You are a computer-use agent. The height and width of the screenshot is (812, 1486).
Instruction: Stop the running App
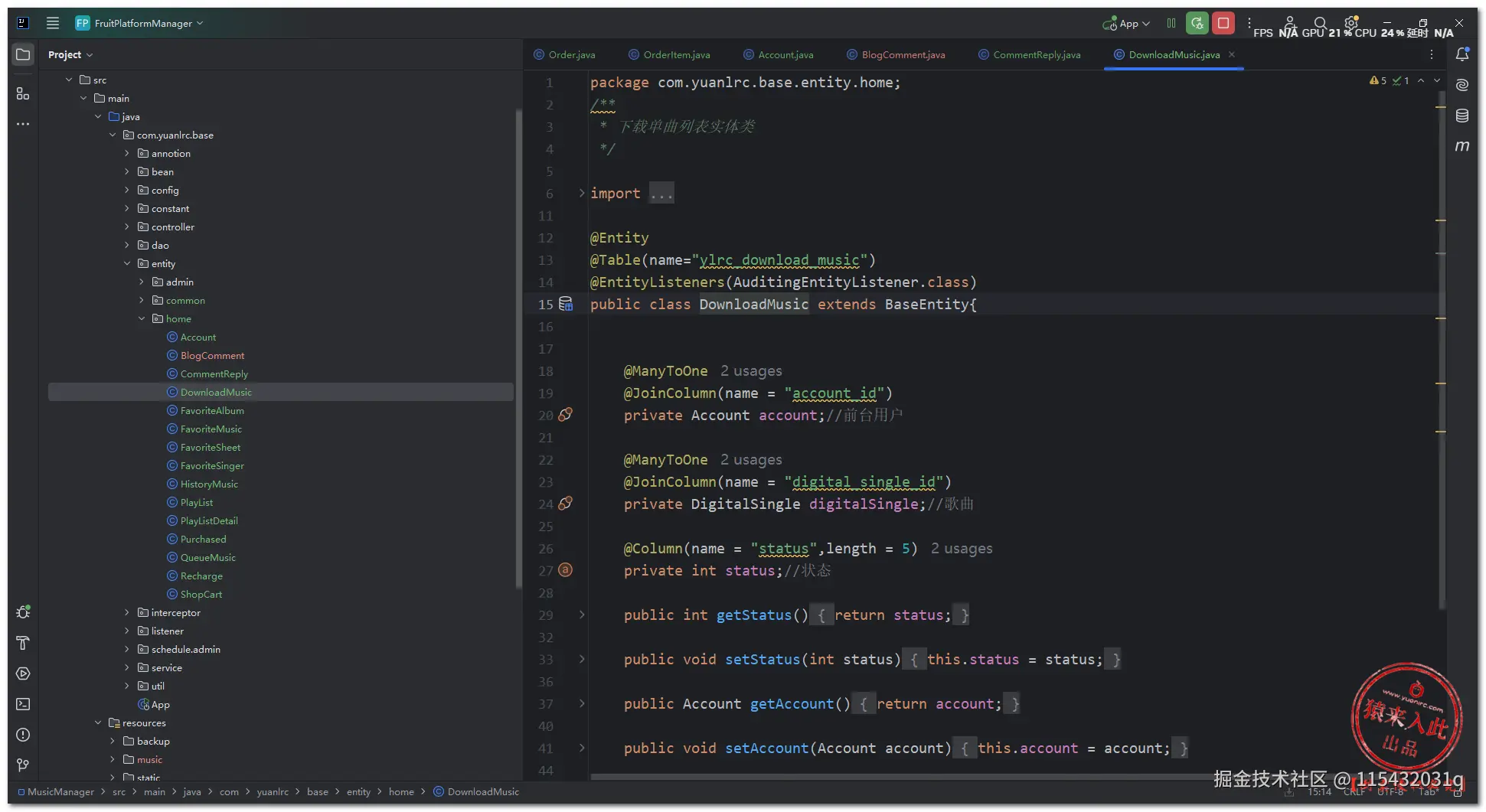coord(1223,23)
